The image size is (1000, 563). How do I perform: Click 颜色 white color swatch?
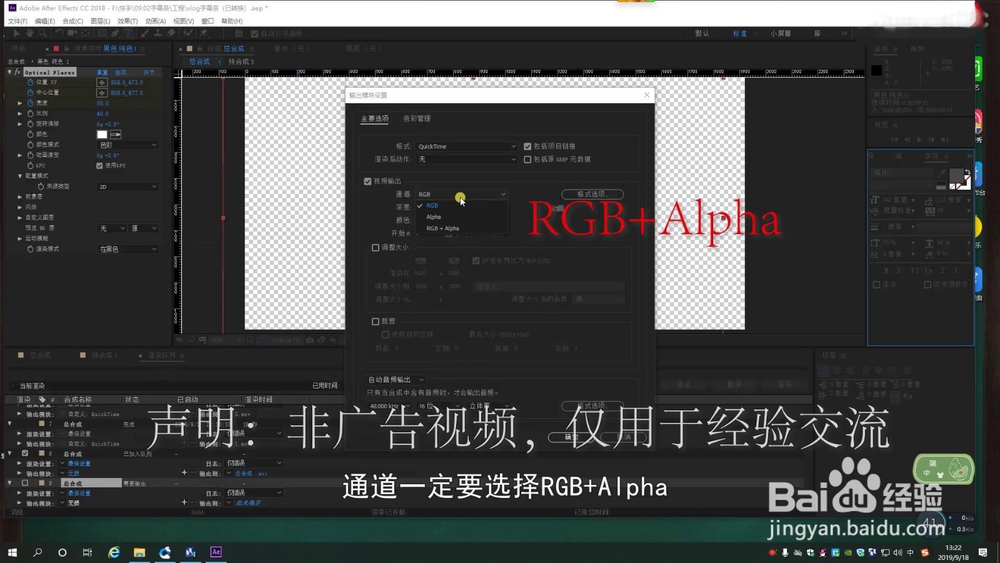pos(102,135)
